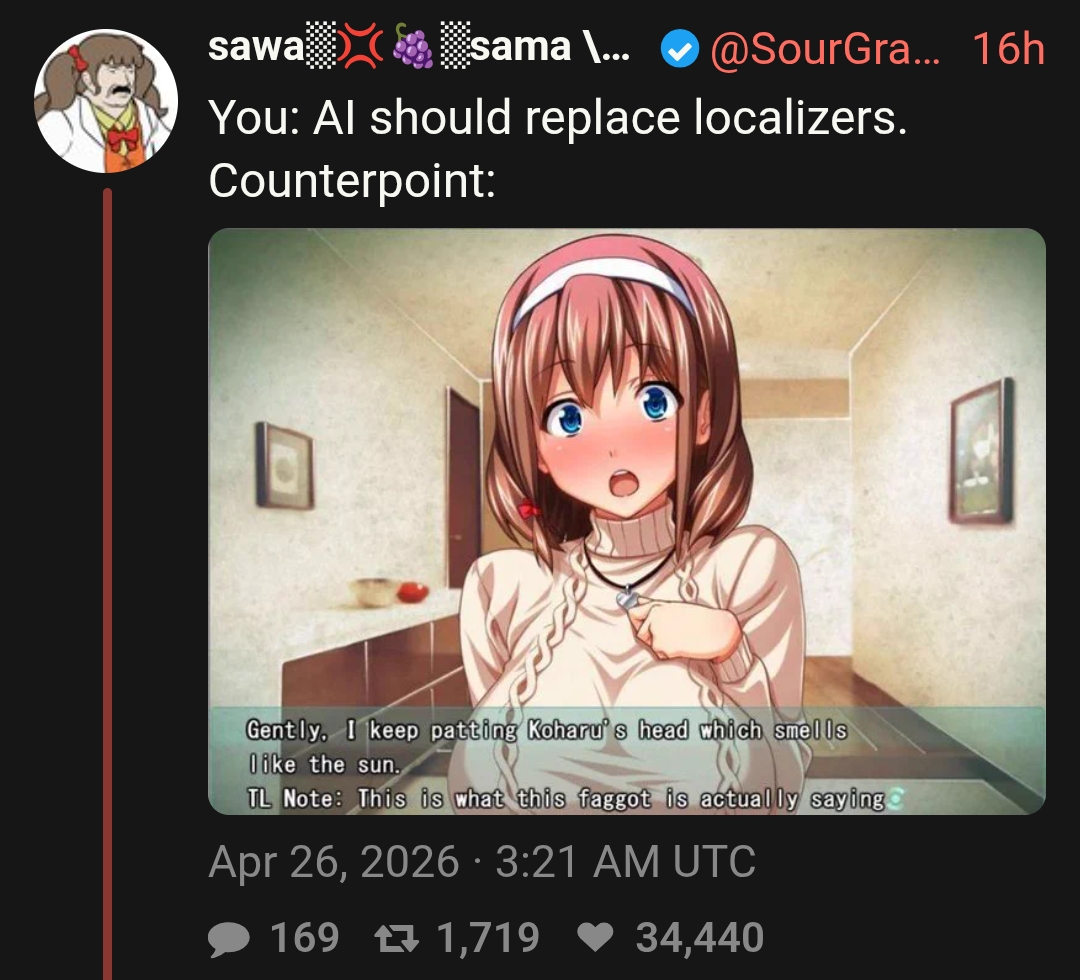View the 34,440 likes count
Screen dimensions: 1080x980
pos(700,938)
